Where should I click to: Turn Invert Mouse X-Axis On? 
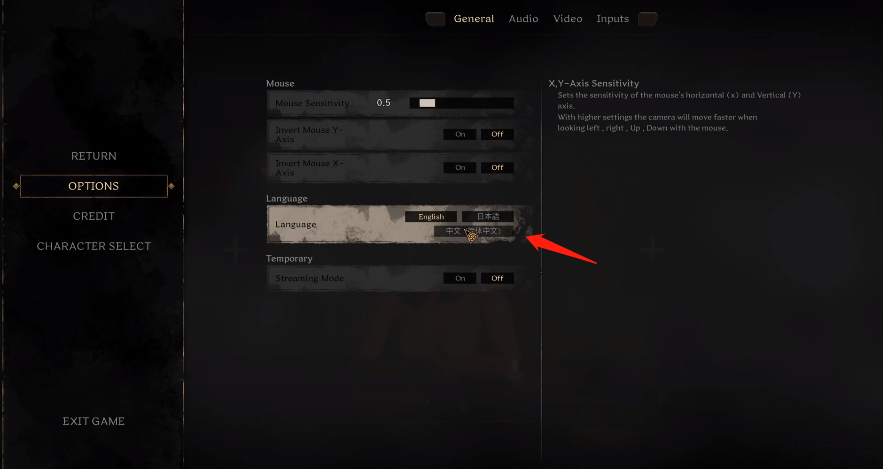click(460, 168)
